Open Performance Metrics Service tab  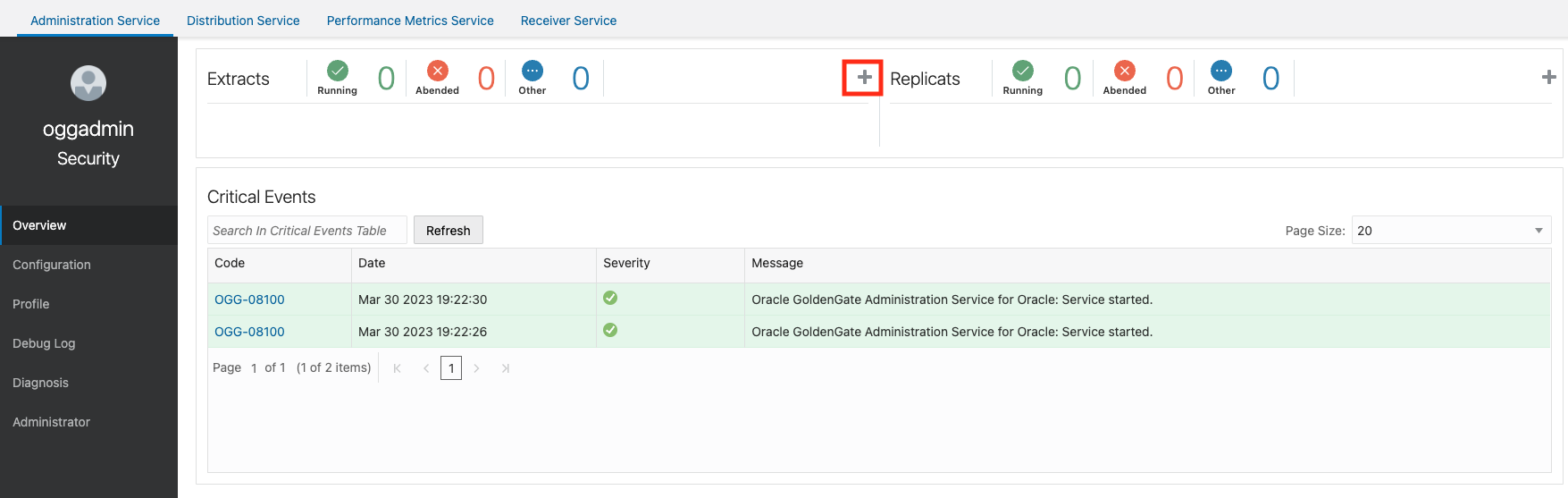click(x=410, y=20)
